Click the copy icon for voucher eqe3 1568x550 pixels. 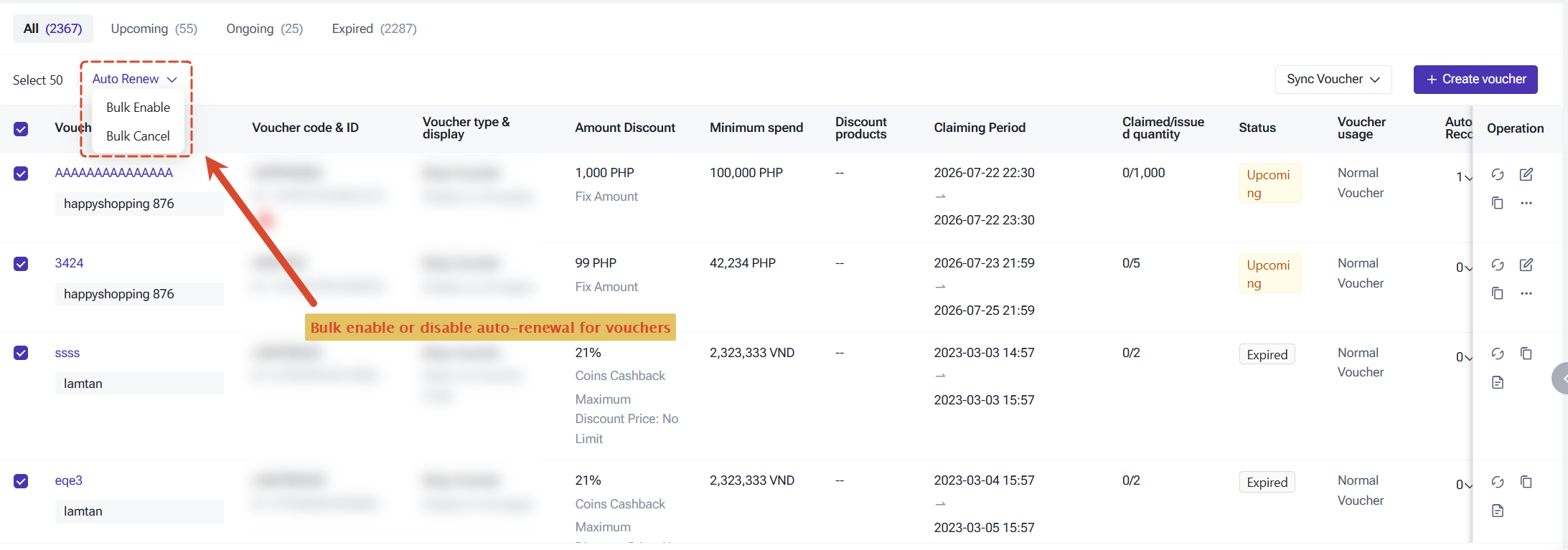[1526, 482]
